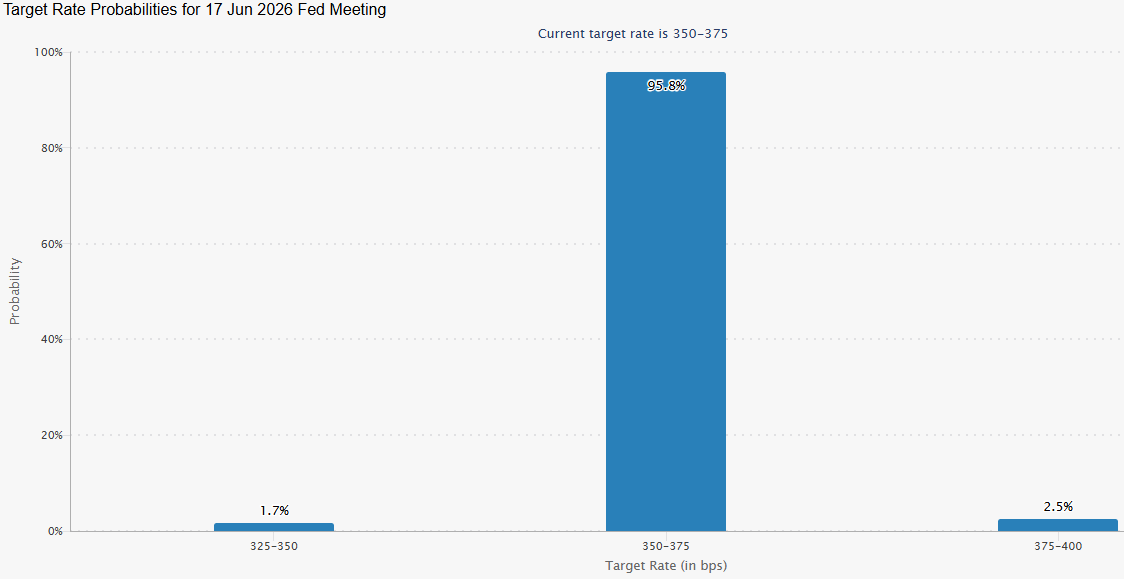Click the 100% y-axis tick label

coord(48,52)
